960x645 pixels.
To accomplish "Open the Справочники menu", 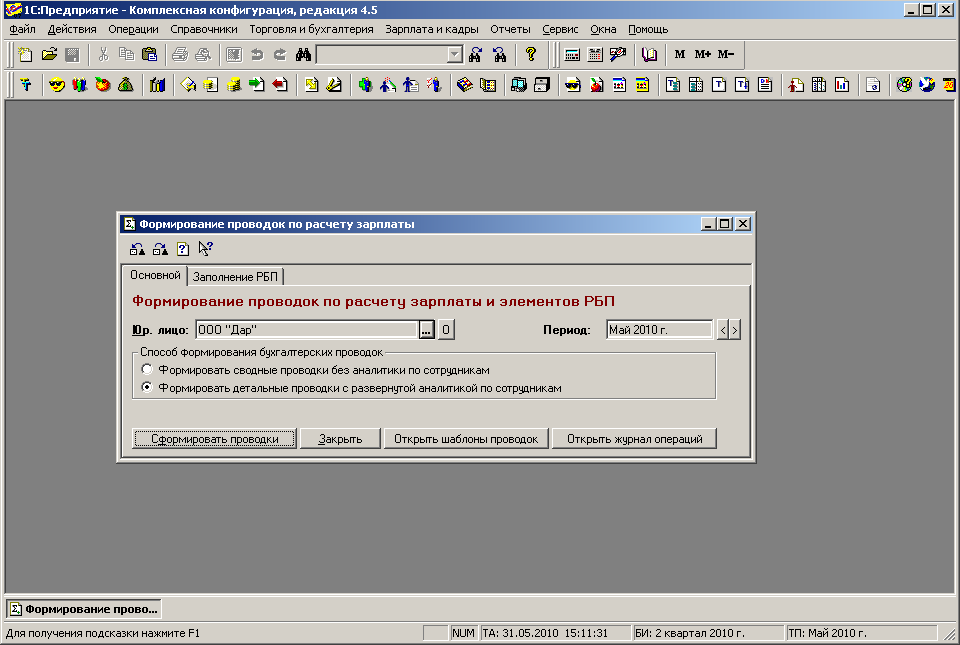I will click(x=204, y=29).
